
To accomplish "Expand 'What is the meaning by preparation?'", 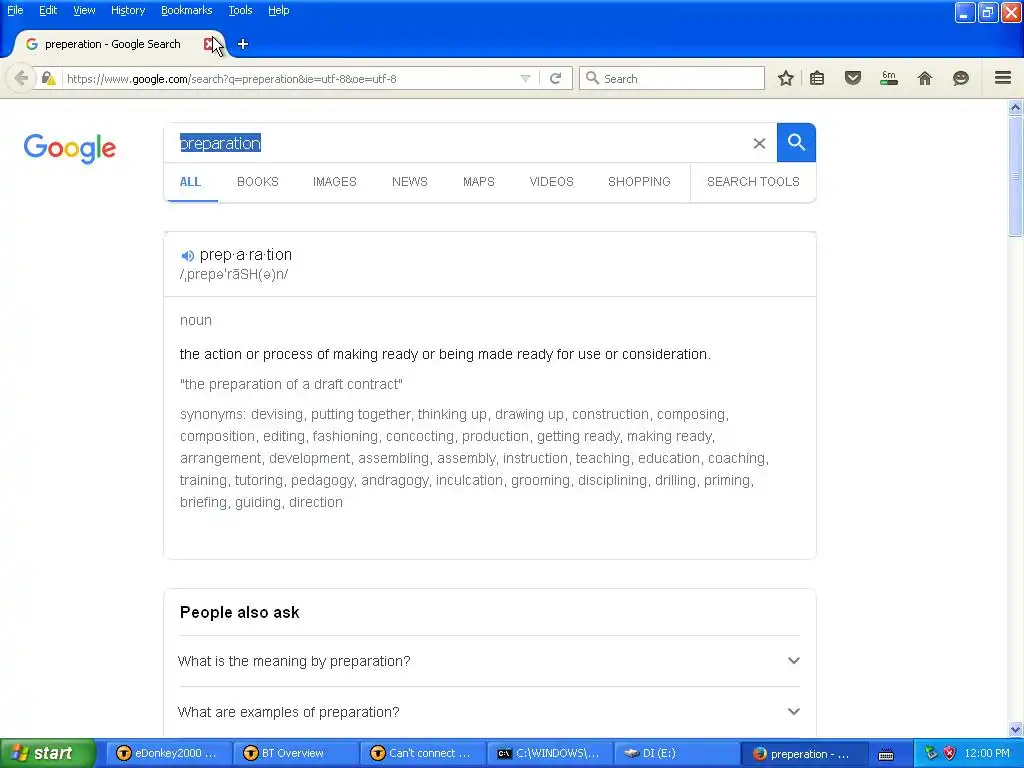I will [489, 661].
